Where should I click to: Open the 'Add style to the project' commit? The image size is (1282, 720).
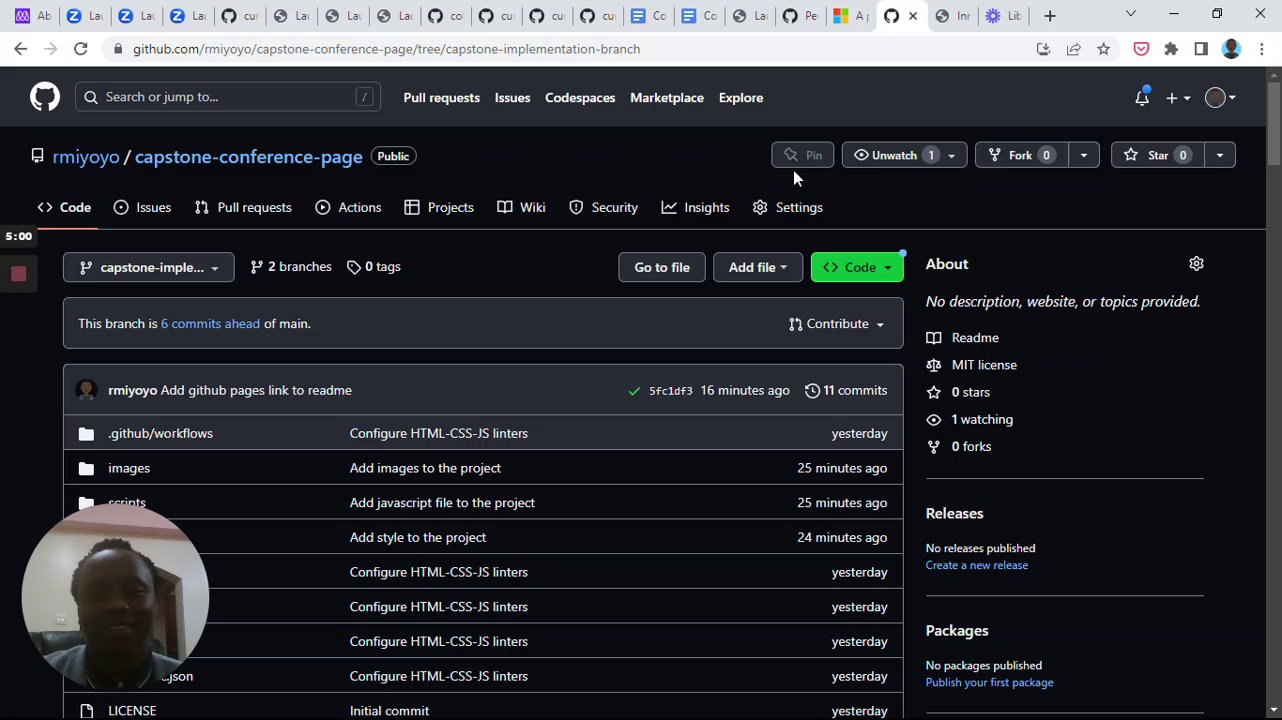click(418, 538)
